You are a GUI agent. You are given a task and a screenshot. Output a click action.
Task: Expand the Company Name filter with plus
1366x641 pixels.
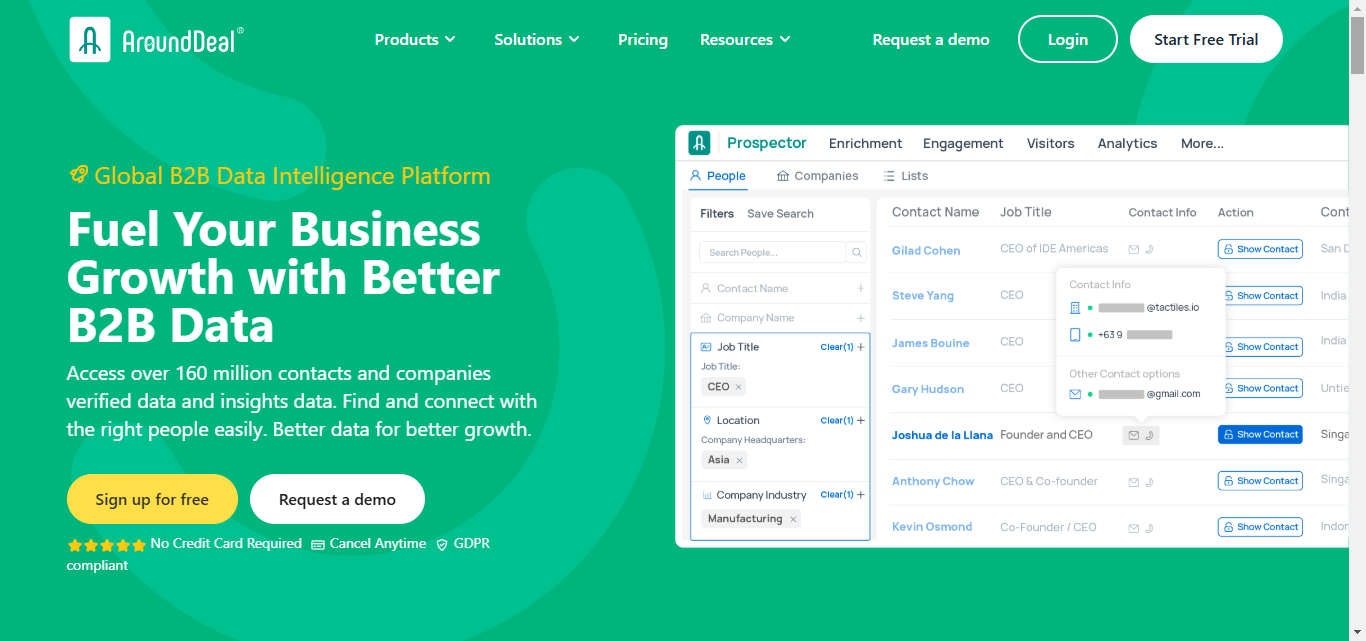860,318
